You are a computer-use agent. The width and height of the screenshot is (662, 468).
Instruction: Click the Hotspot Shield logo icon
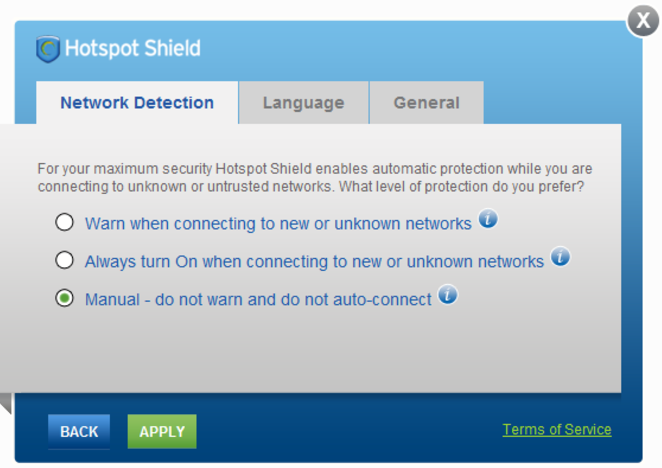[48, 49]
